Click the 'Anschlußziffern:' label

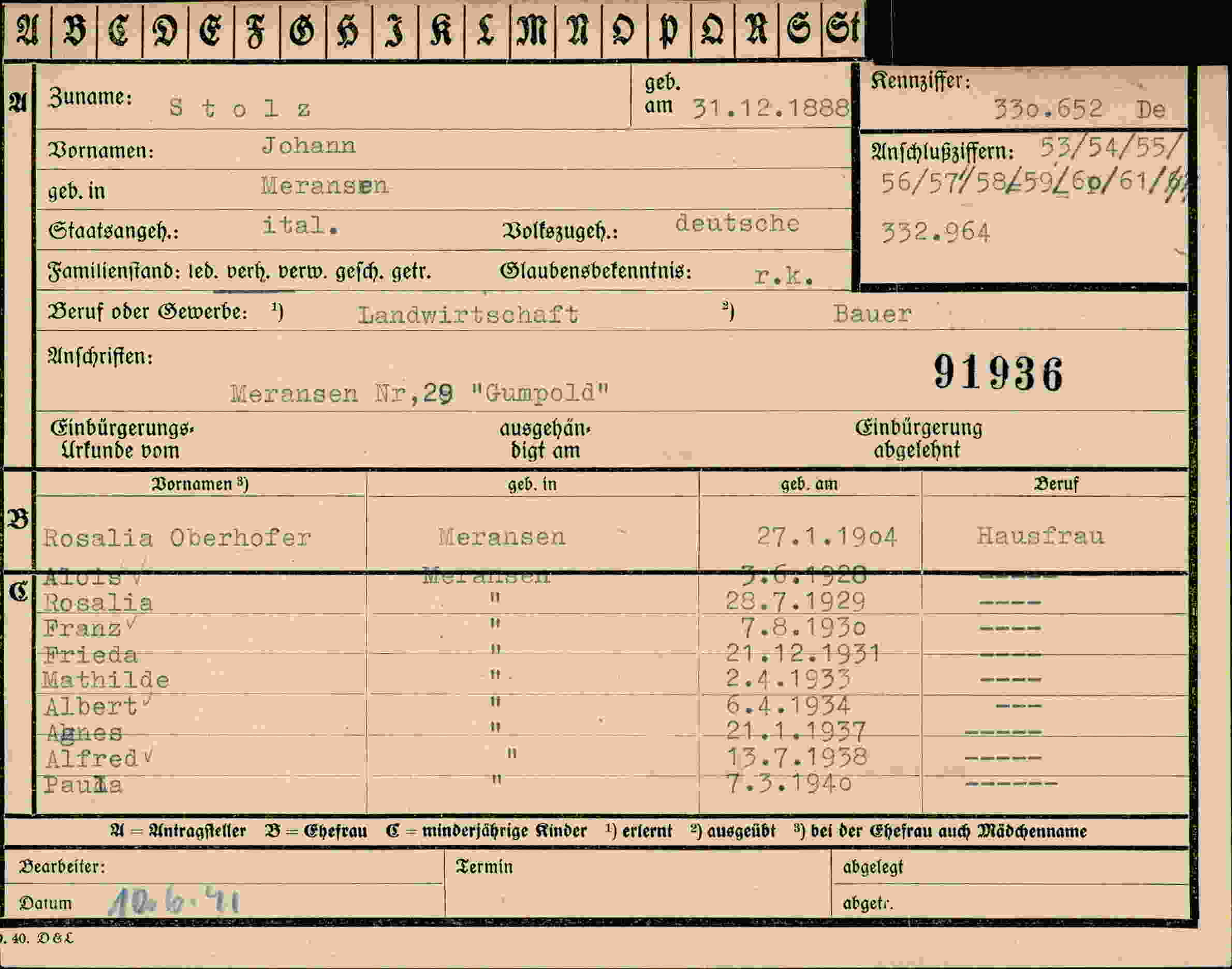click(942, 151)
